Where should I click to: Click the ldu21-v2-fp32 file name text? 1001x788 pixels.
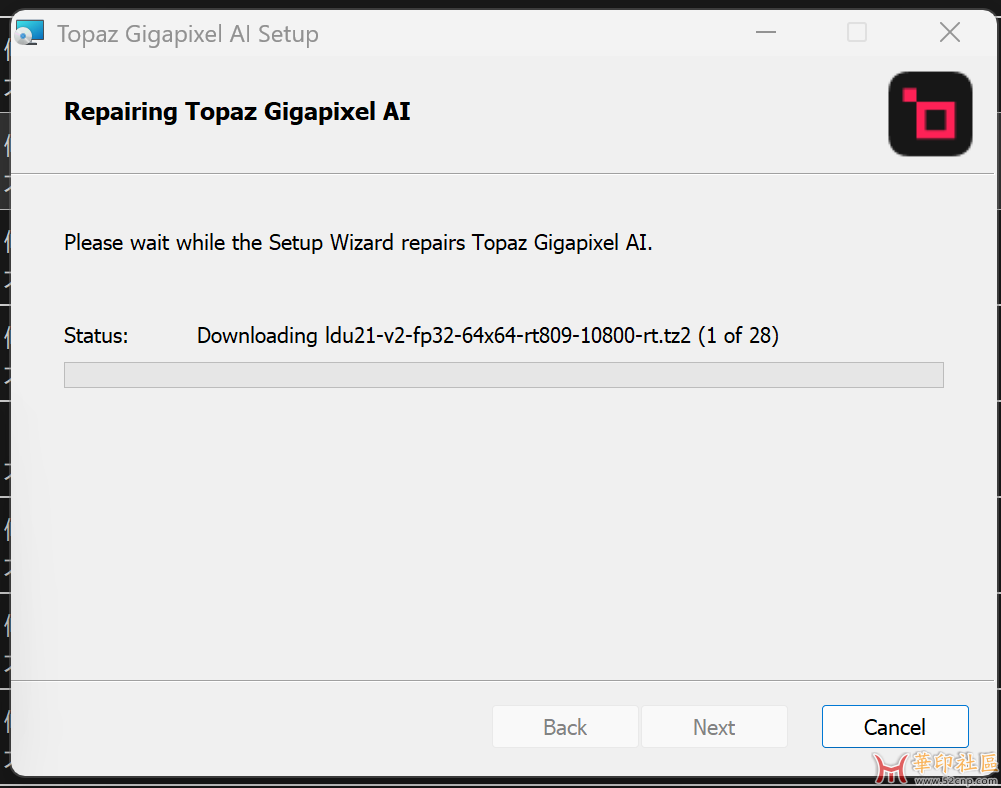click(x=508, y=336)
